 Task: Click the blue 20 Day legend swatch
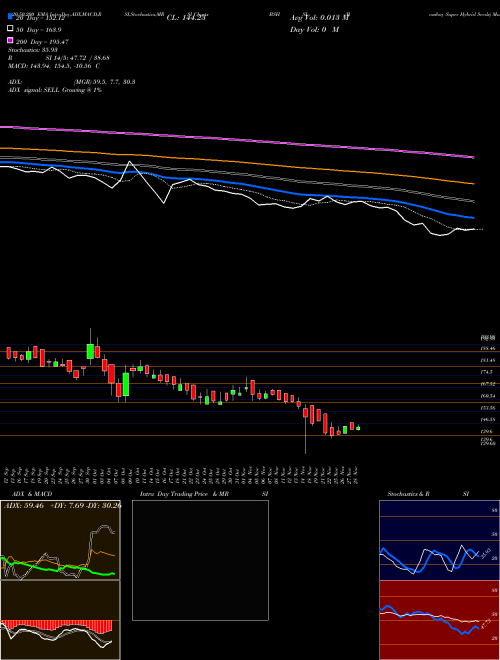click(x=10, y=18)
